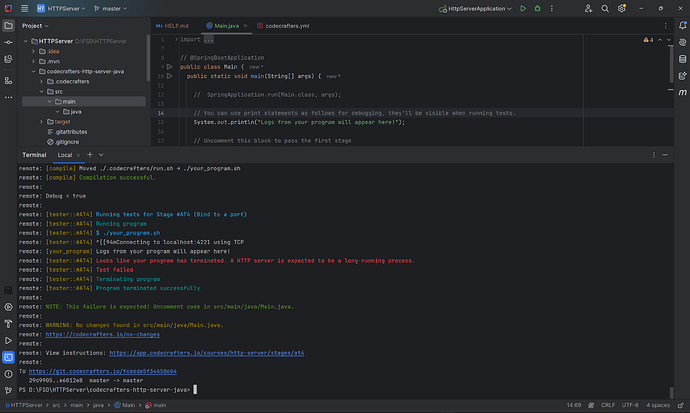Show more tool windows ellipsis
The width and height of the screenshot is (690, 413).
(8, 98)
